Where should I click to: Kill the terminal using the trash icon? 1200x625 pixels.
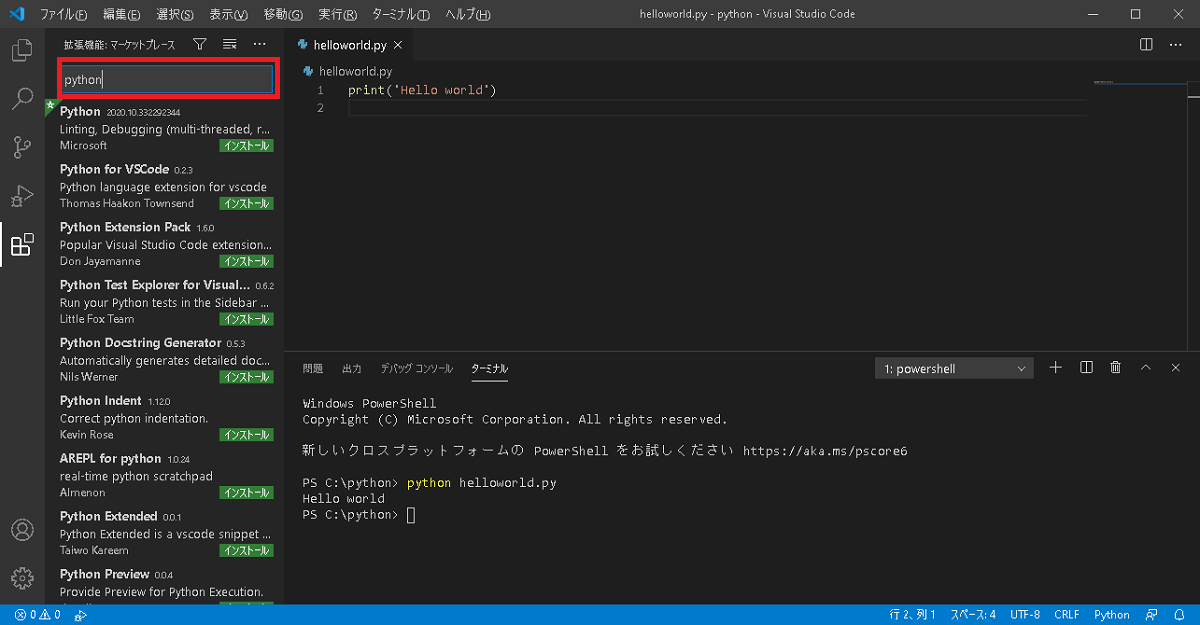click(x=1115, y=367)
